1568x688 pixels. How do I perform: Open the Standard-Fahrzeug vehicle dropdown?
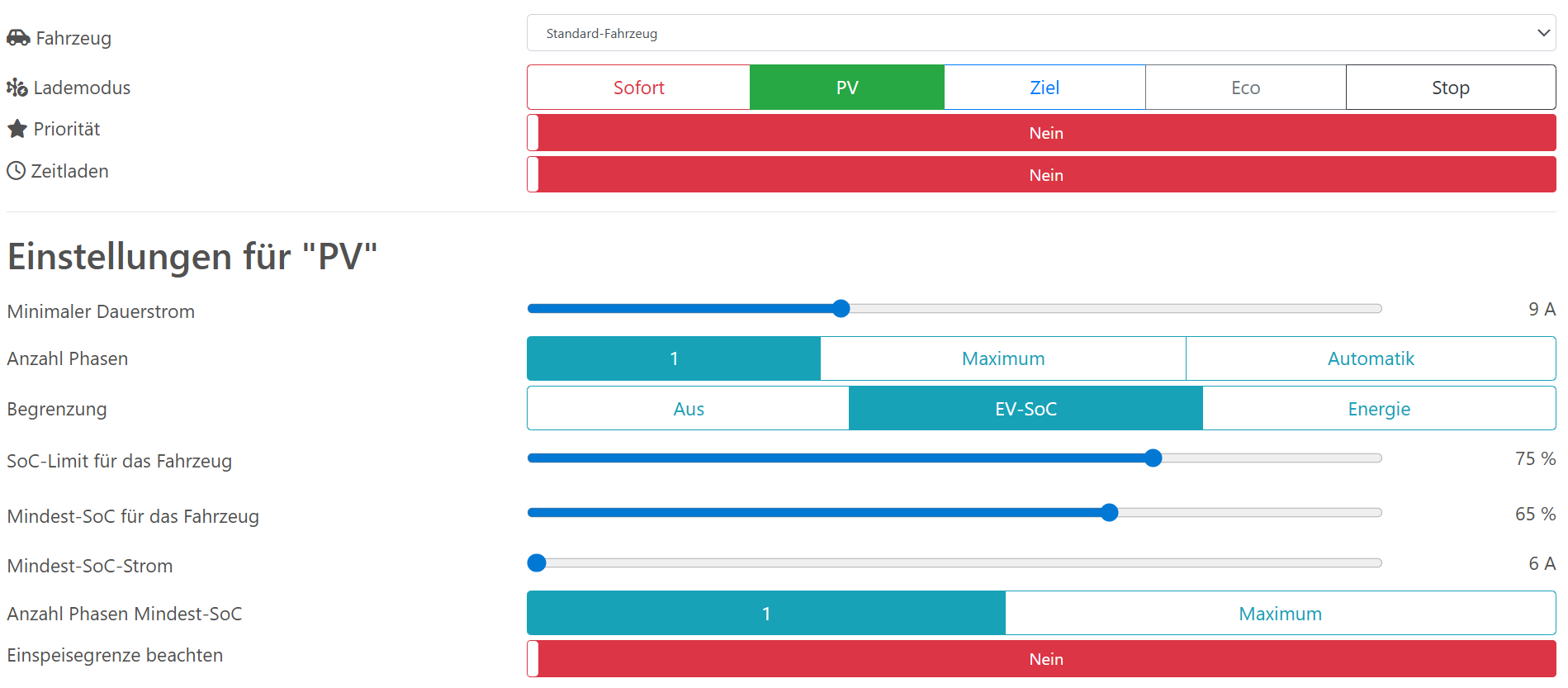[x=1040, y=33]
